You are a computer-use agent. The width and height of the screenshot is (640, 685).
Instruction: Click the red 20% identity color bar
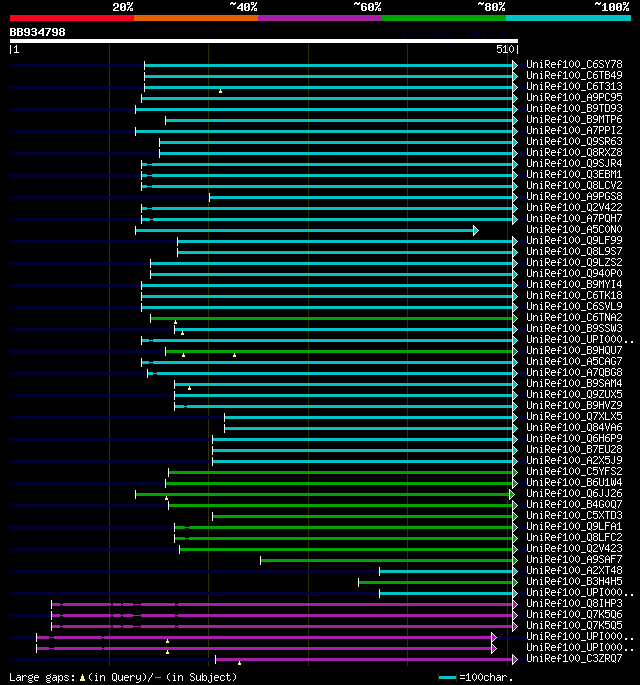click(x=72, y=18)
